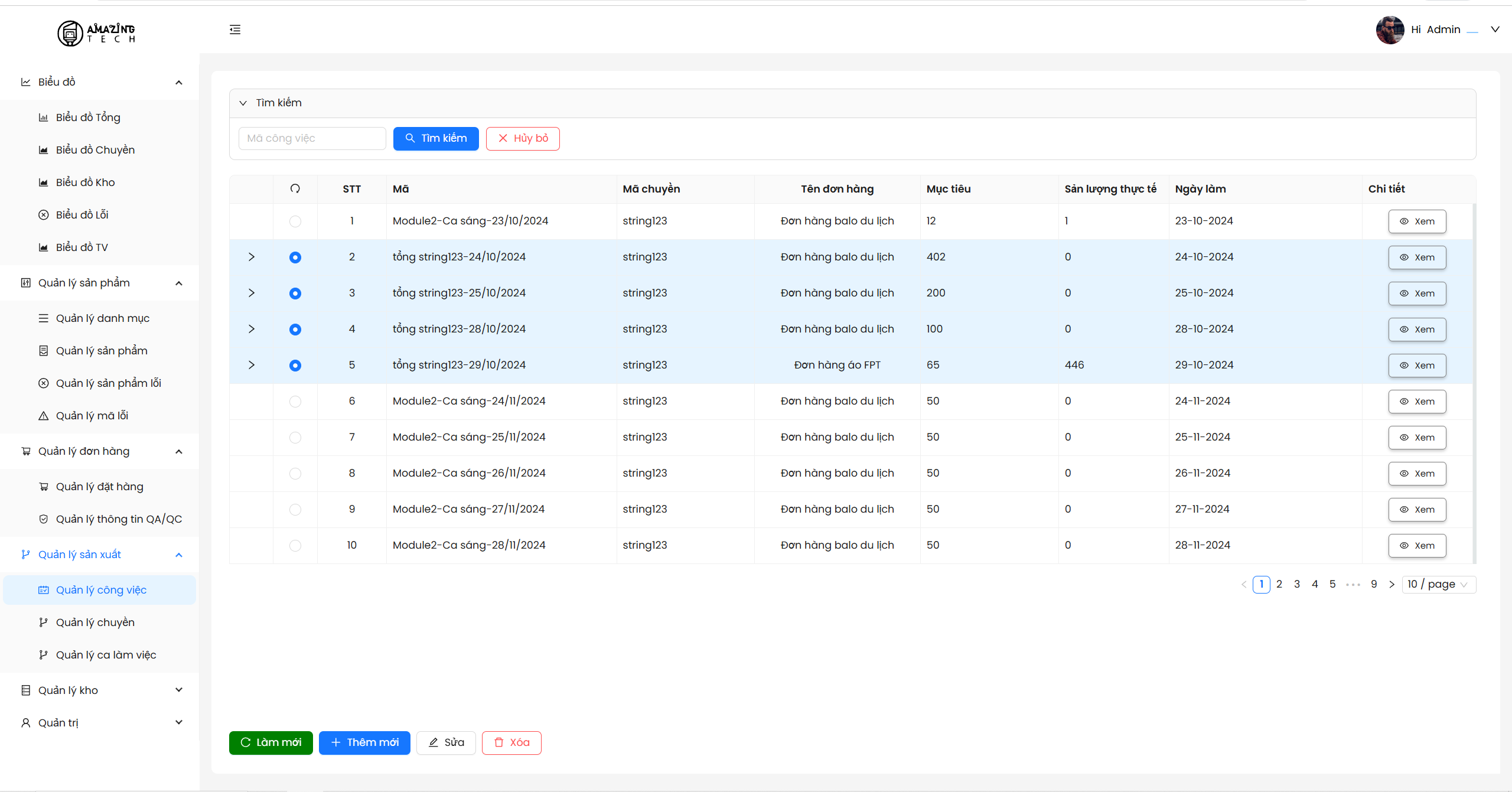The width and height of the screenshot is (1512, 792).
Task: Open Biểu đồ Lỗi from sidebar
Action: (x=82, y=215)
